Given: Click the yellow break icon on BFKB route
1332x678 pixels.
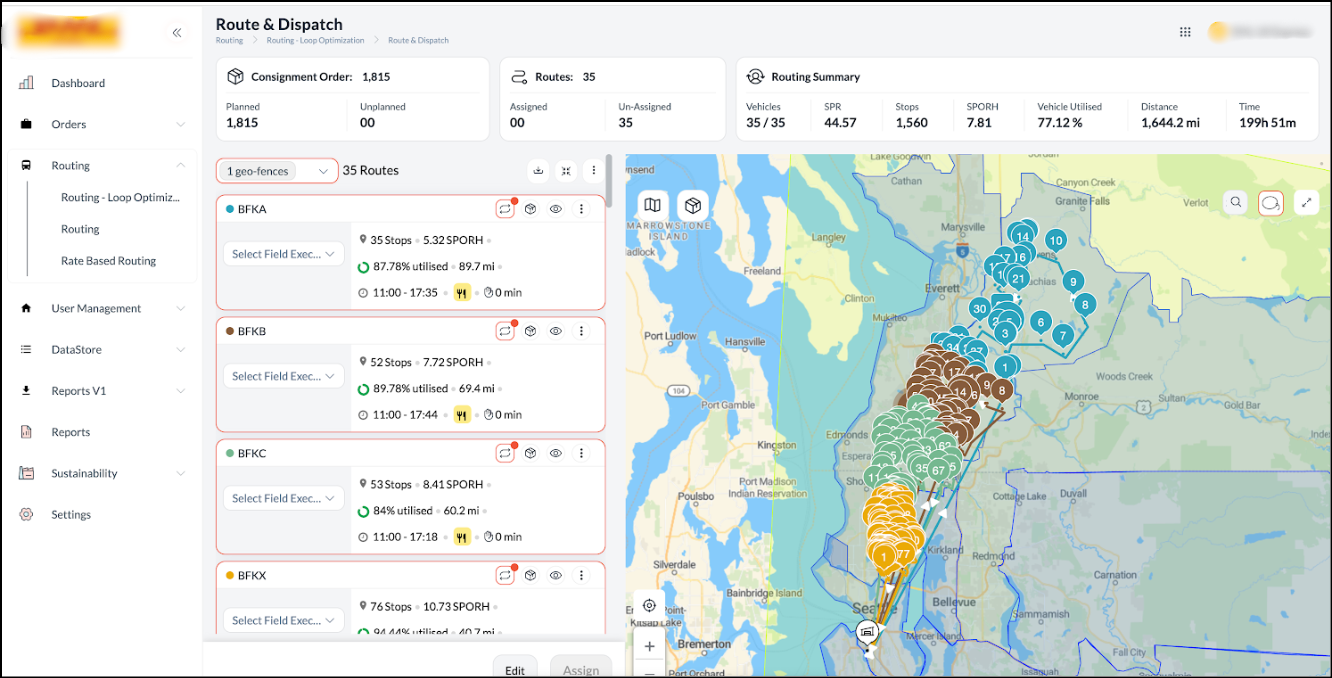Looking at the screenshot, I should click(462, 415).
